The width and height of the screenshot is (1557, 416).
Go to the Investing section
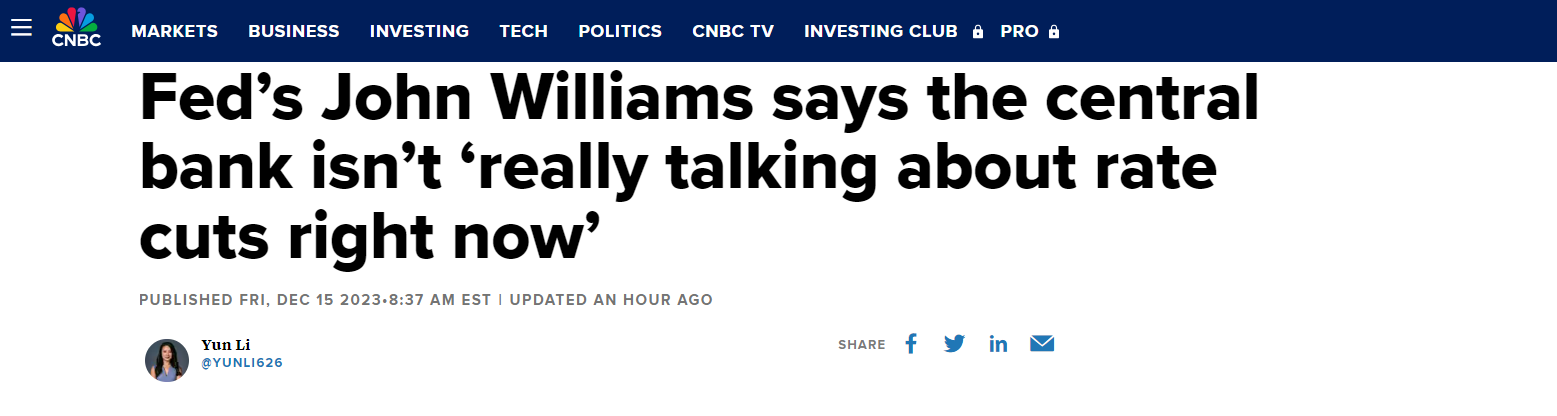click(419, 31)
